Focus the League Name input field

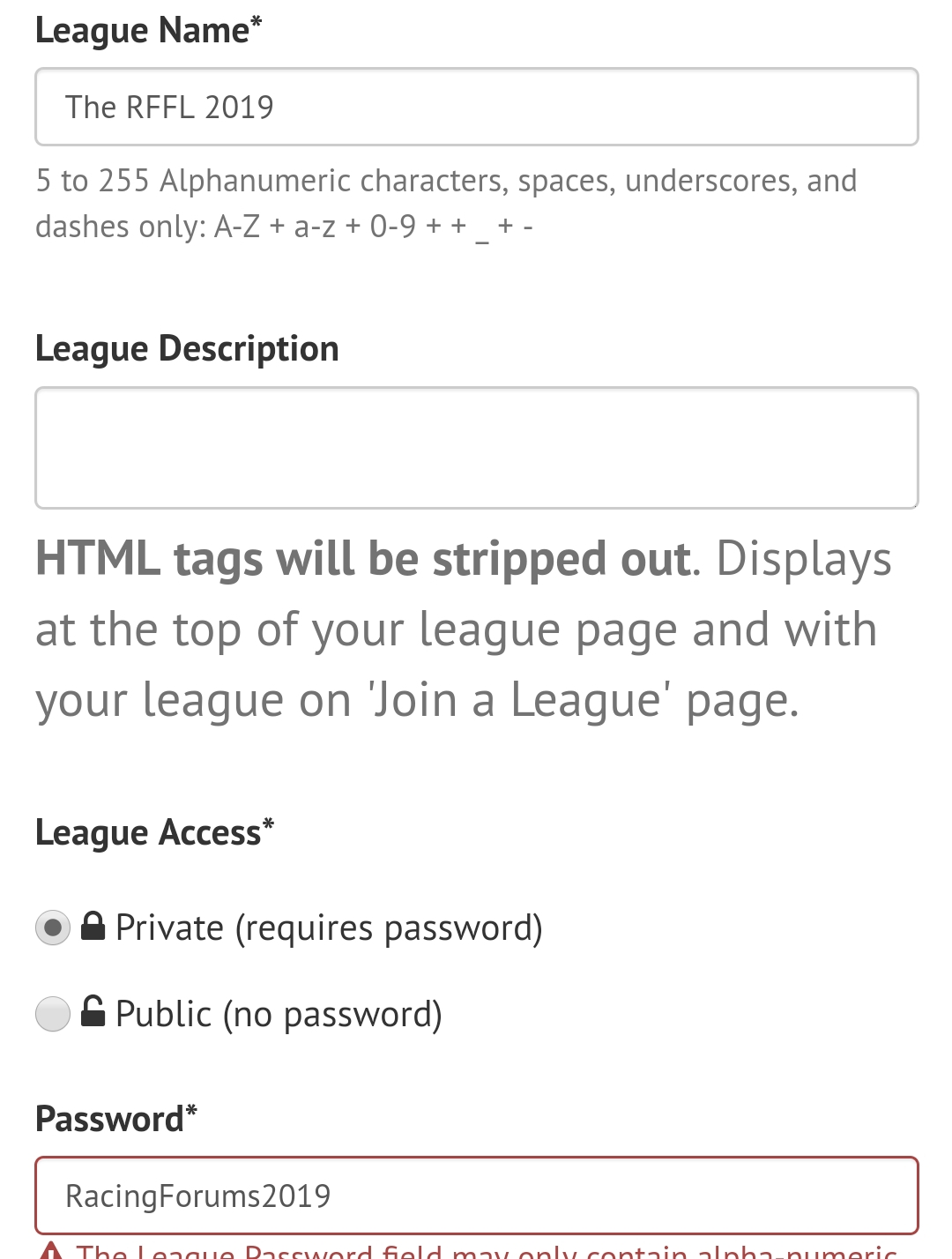[x=476, y=107]
